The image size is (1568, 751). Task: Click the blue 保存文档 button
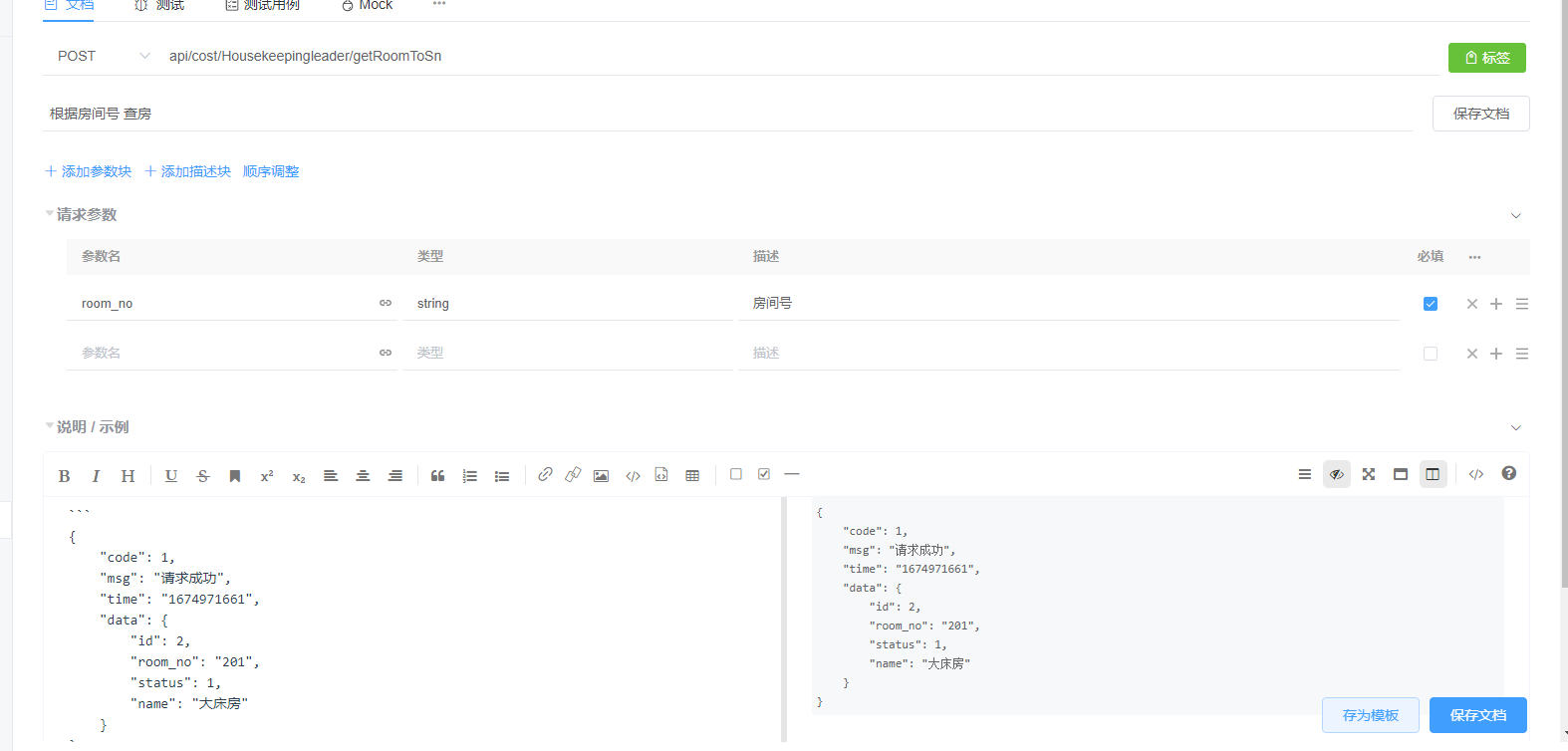coord(1477,715)
